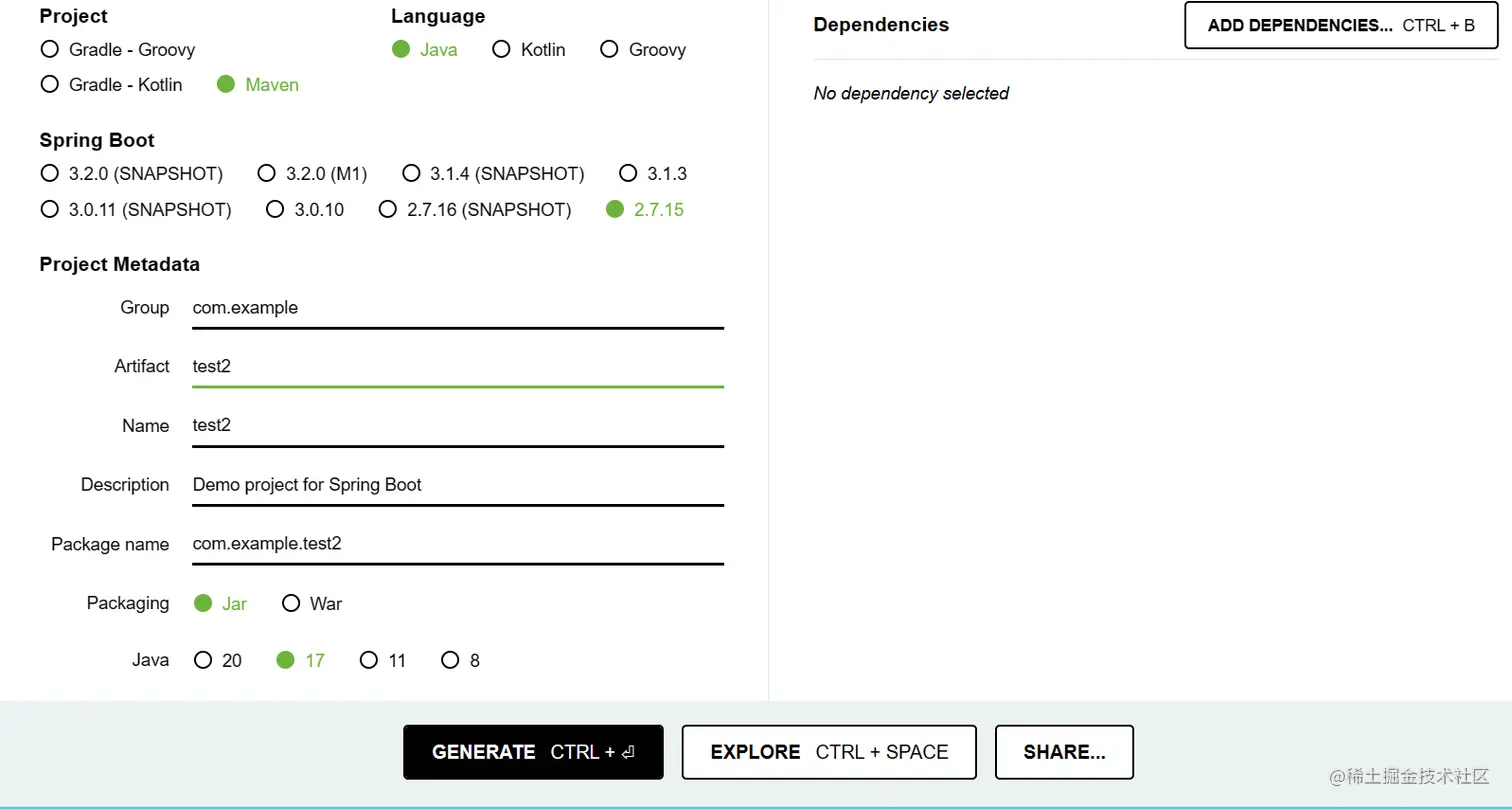Choose Spring Boot 3.0.11 (SNAPSHOT)
The height and width of the screenshot is (809, 1512).
pyautogui.click(x=136, y=209)
